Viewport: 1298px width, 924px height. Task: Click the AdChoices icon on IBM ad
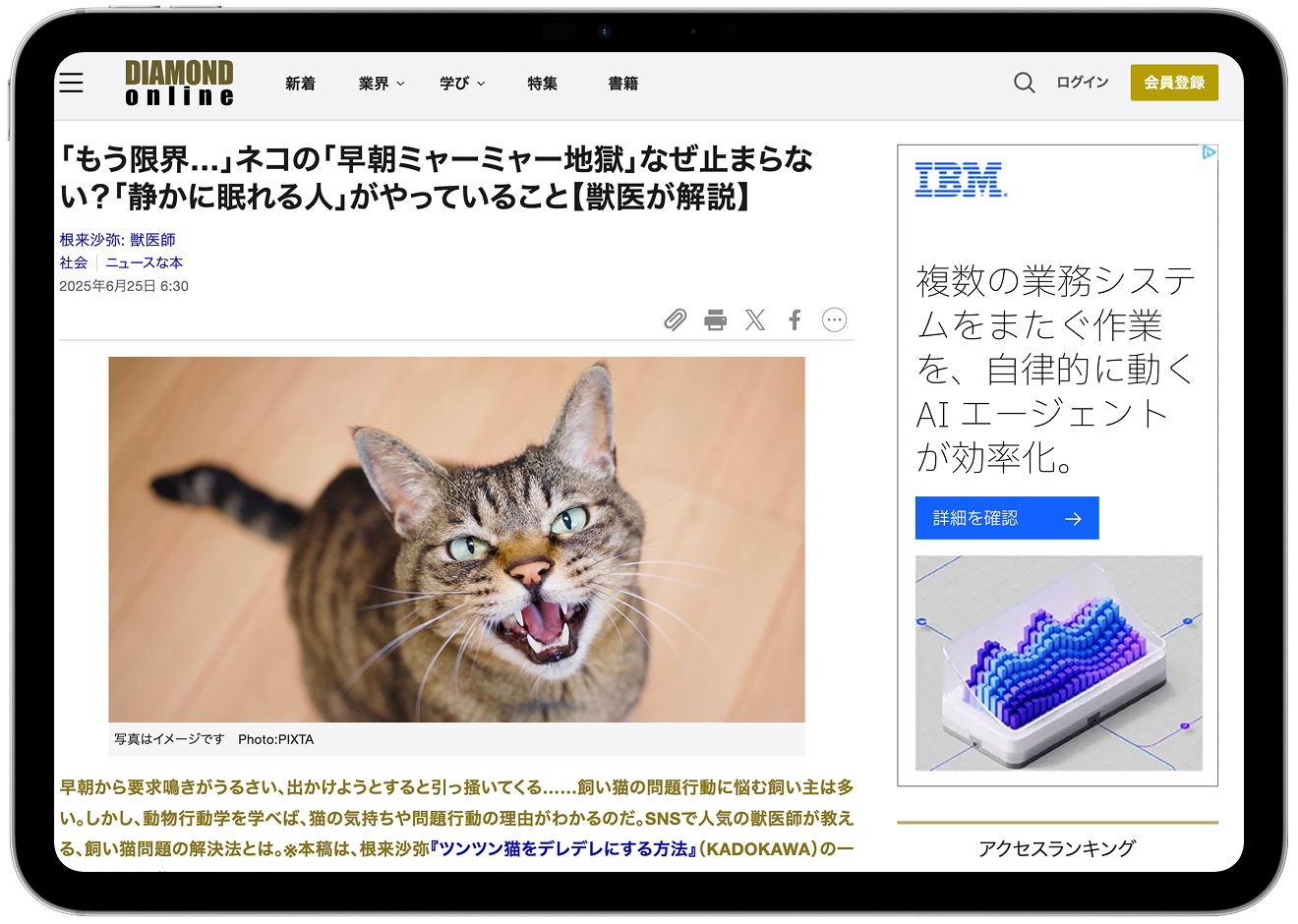[1209, 152]
